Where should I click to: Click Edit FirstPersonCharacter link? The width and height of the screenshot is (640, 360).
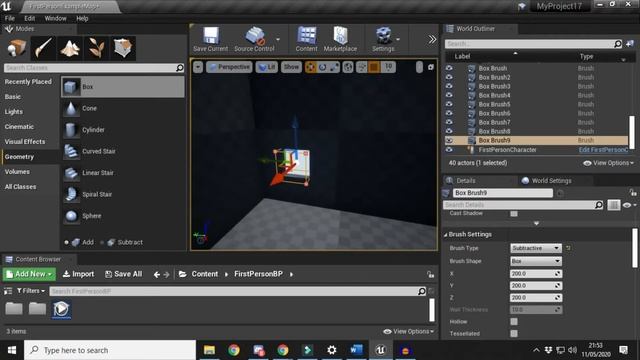pos(603,150)
